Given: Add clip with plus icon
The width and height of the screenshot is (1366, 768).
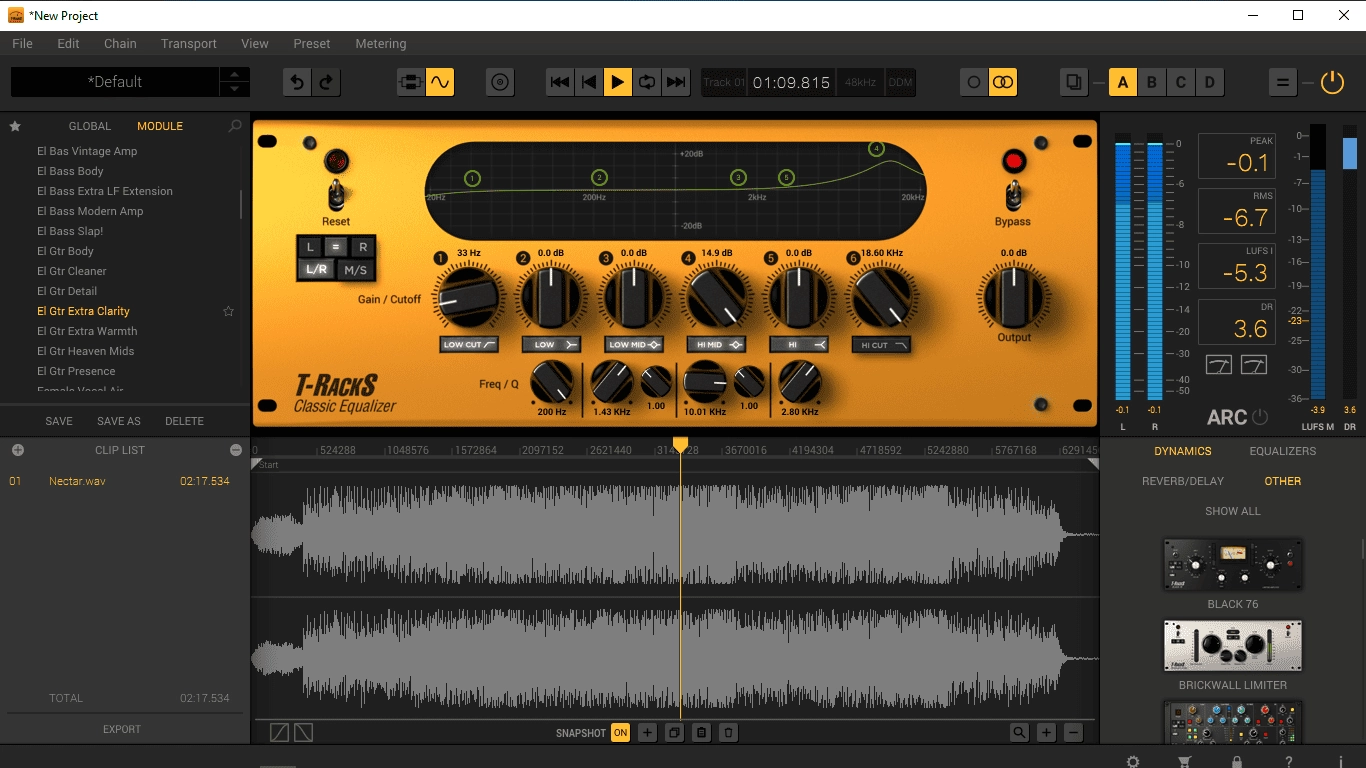Looking at the screenshot, I should point(17,450).
